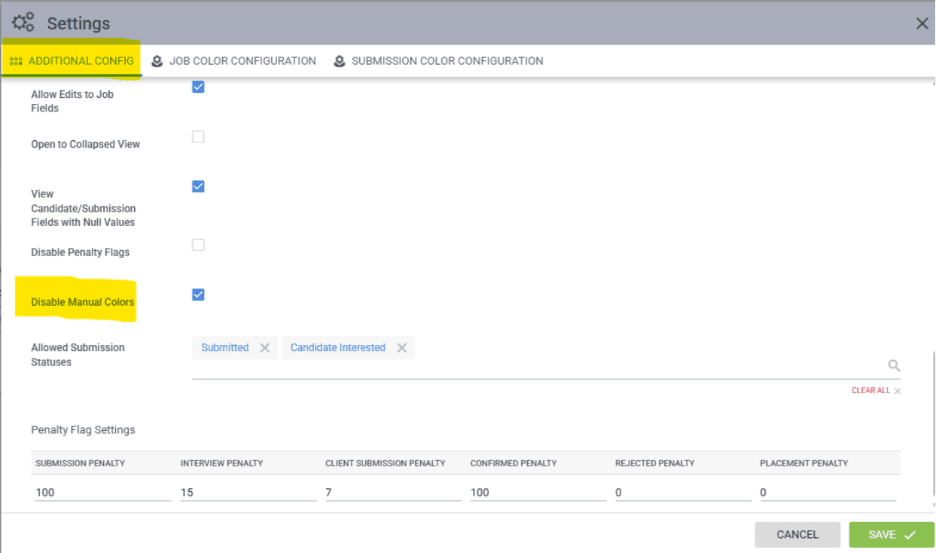Click the search magnifier in Allowed Submission Statuses
This screenshot has height=553, width=936.
(894, 366)
